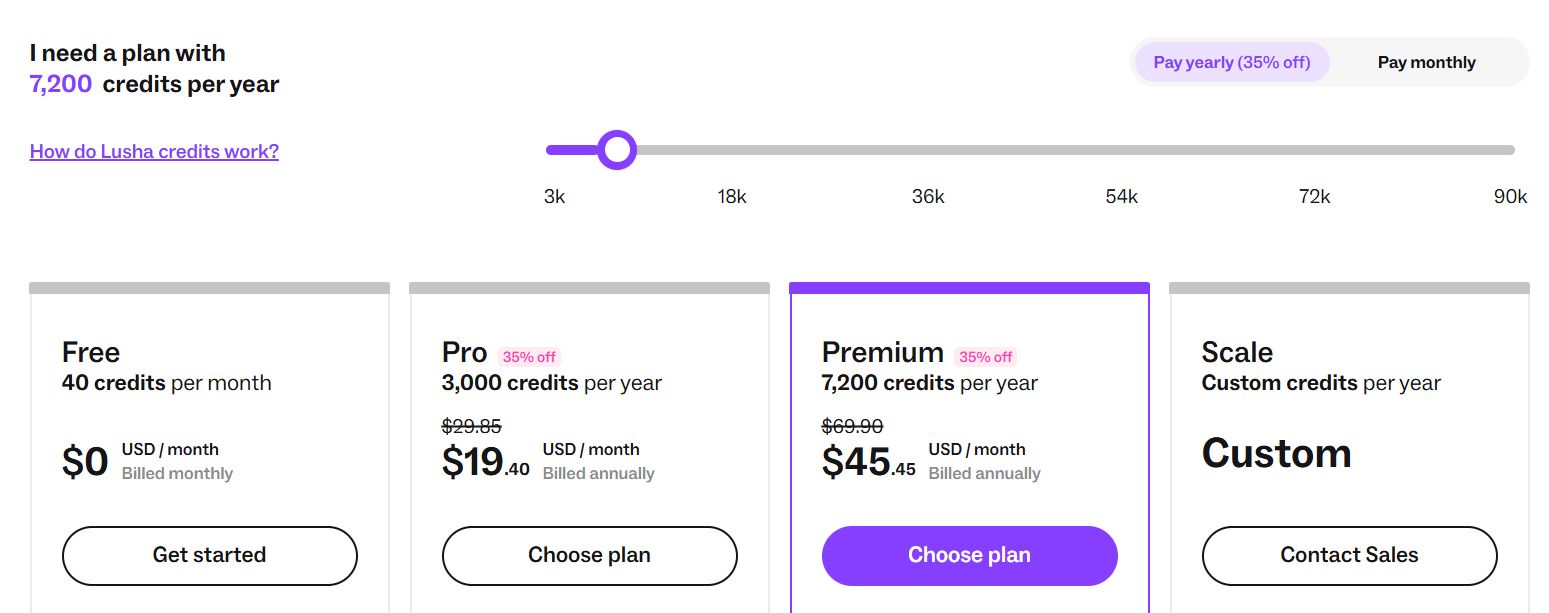Choose the Pro plan
Image resolution: width=1549 pixels, height=613 pixels.
589,555
